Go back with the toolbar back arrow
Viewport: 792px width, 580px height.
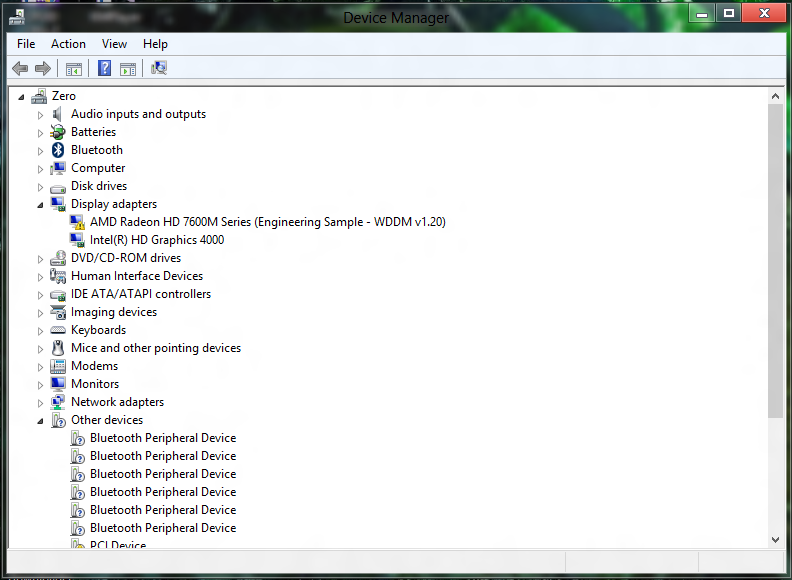(x=20, y=68)
